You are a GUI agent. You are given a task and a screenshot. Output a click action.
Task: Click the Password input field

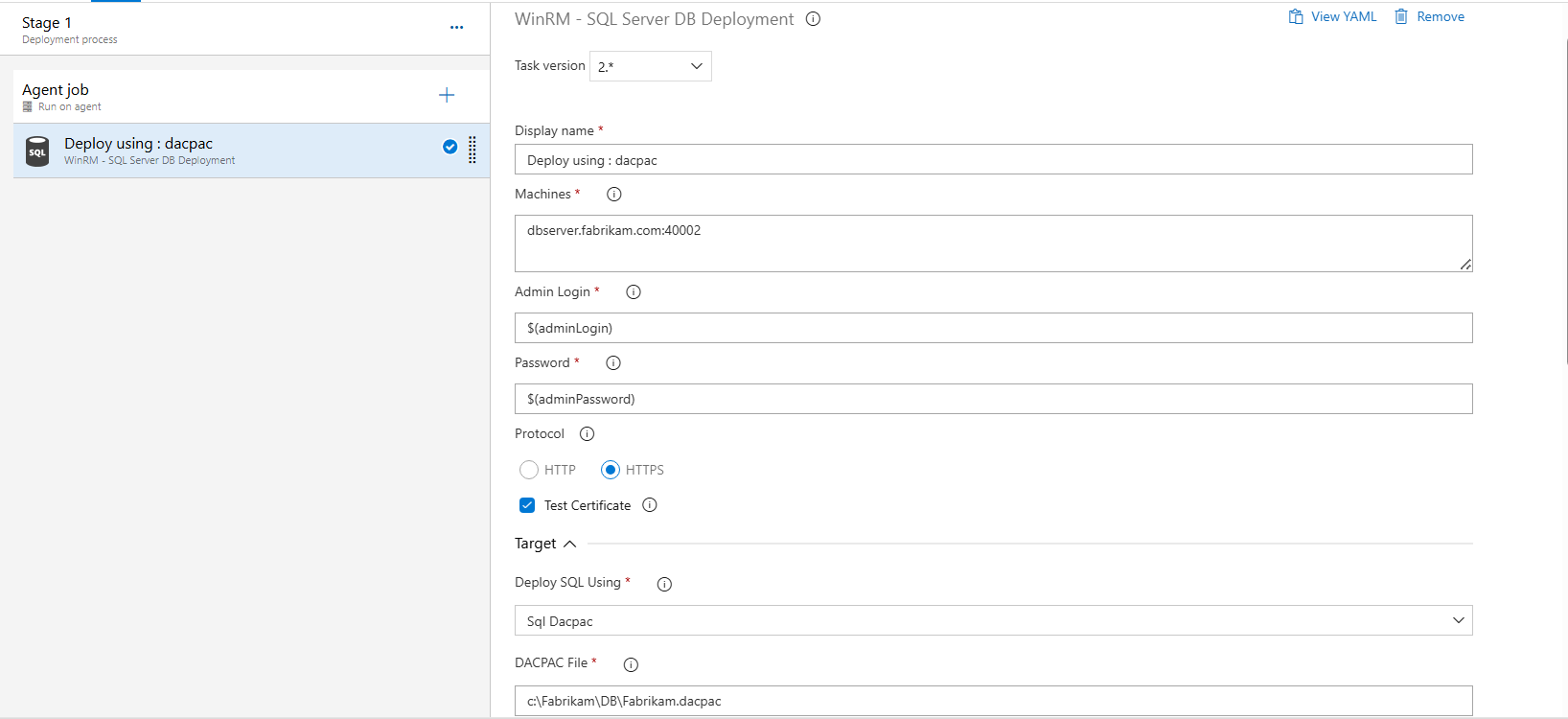click(x=993, y=399)
